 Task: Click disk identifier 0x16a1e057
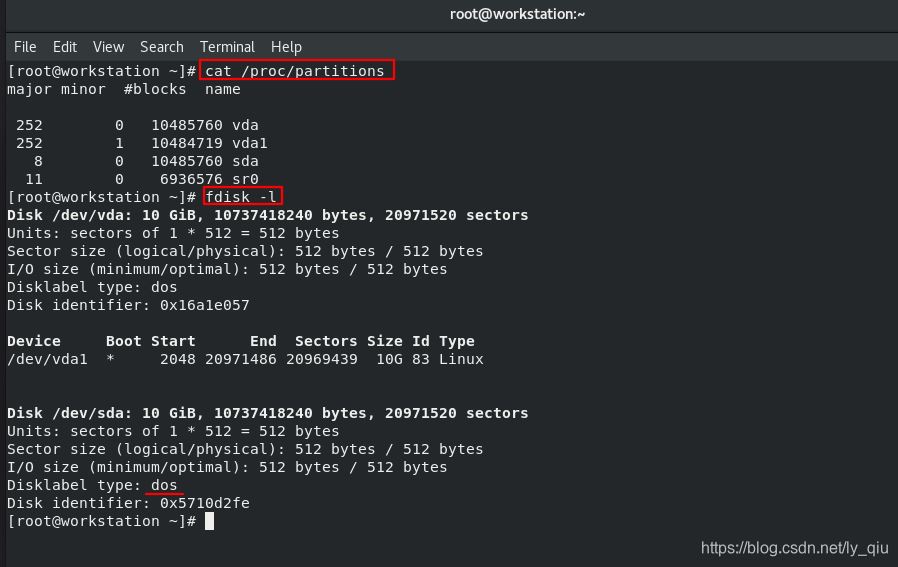[205, 305]
